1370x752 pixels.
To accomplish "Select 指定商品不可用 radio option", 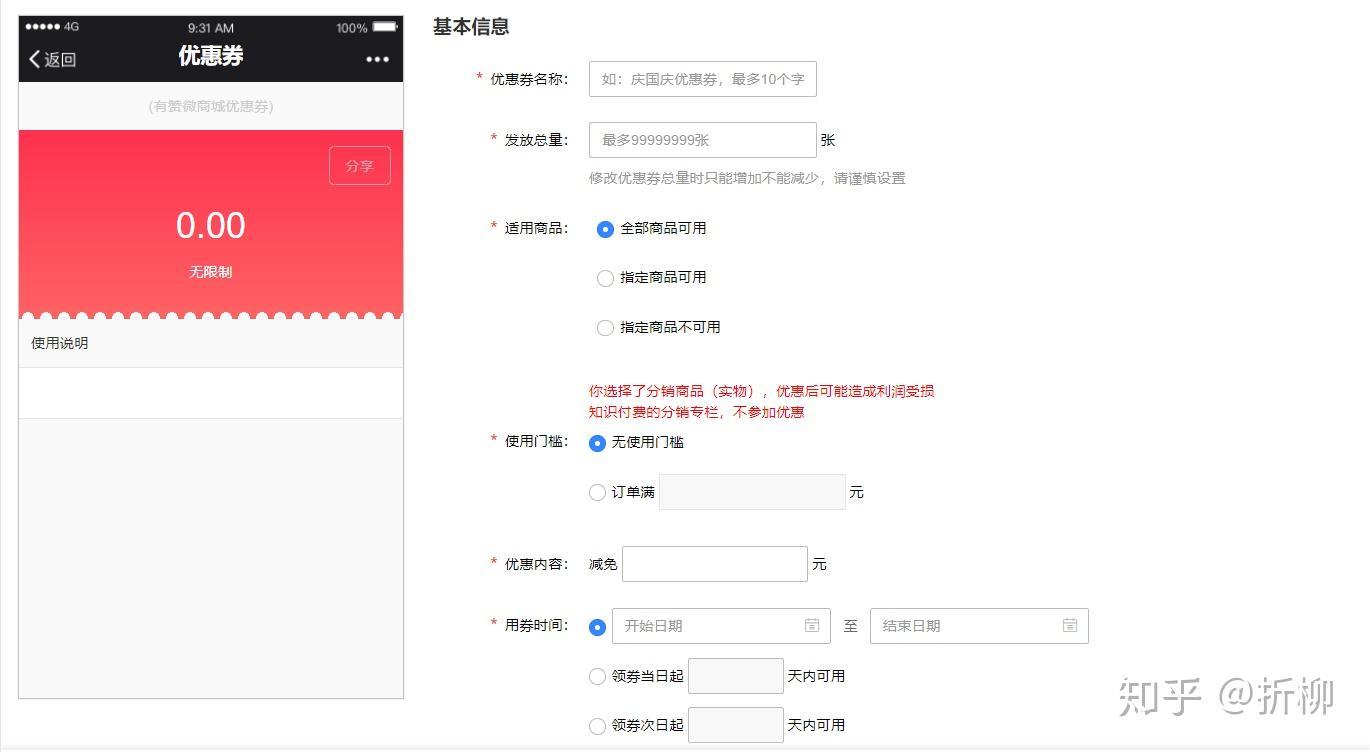I will 605,328.
